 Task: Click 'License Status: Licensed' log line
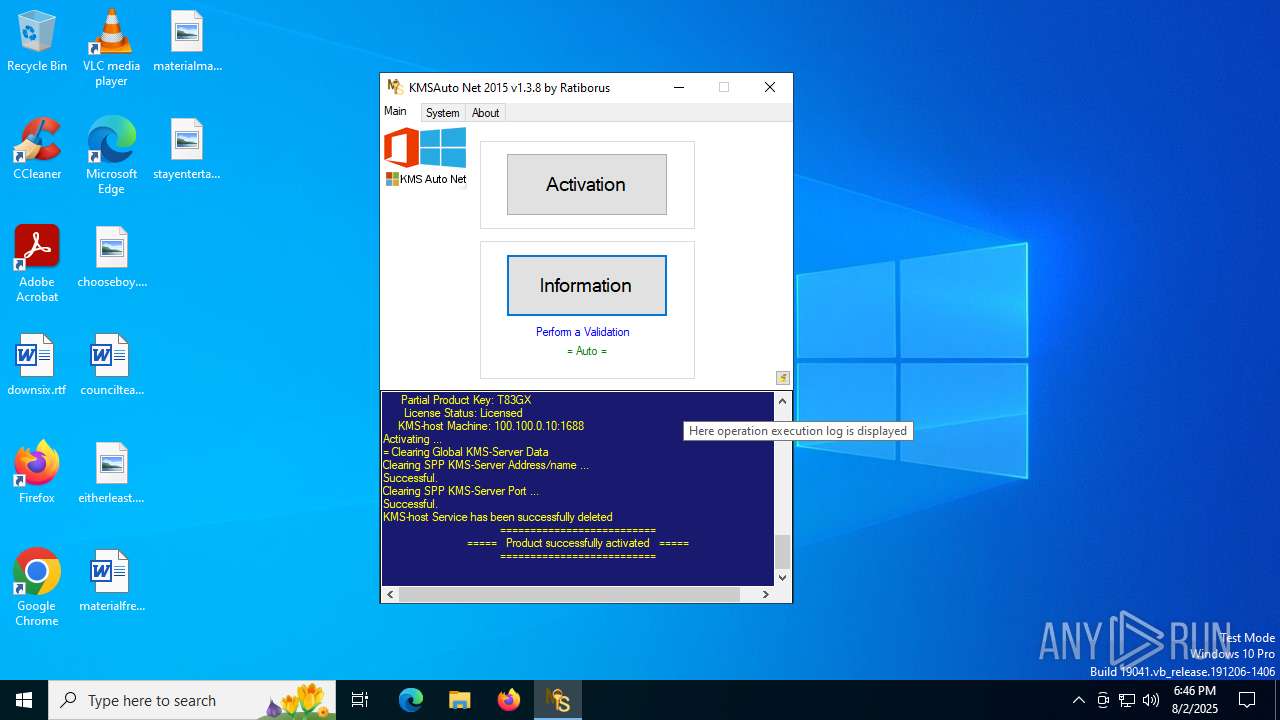463,413
